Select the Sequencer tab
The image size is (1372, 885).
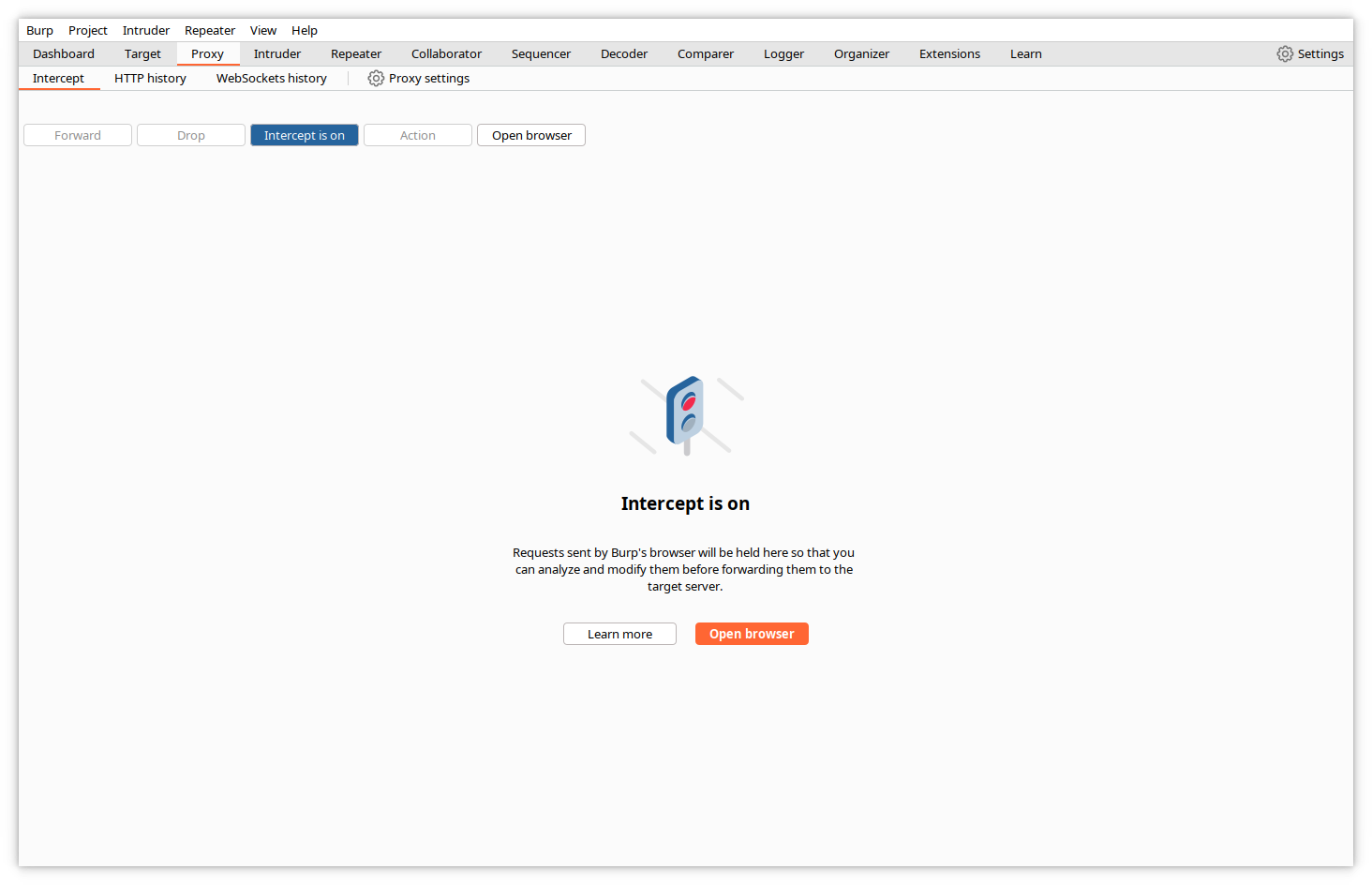[x=541, y=54]
